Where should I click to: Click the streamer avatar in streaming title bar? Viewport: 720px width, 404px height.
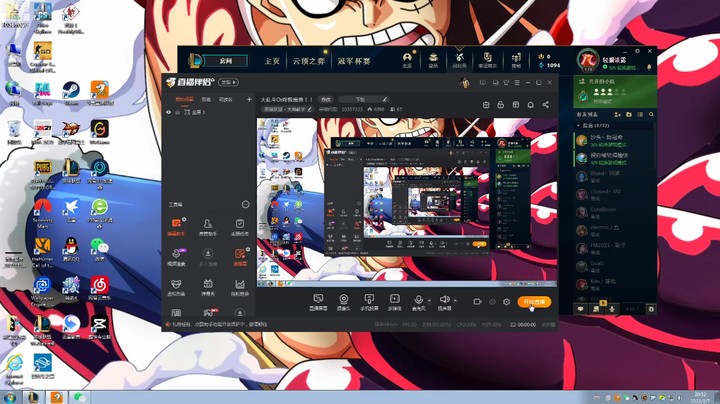465,83
